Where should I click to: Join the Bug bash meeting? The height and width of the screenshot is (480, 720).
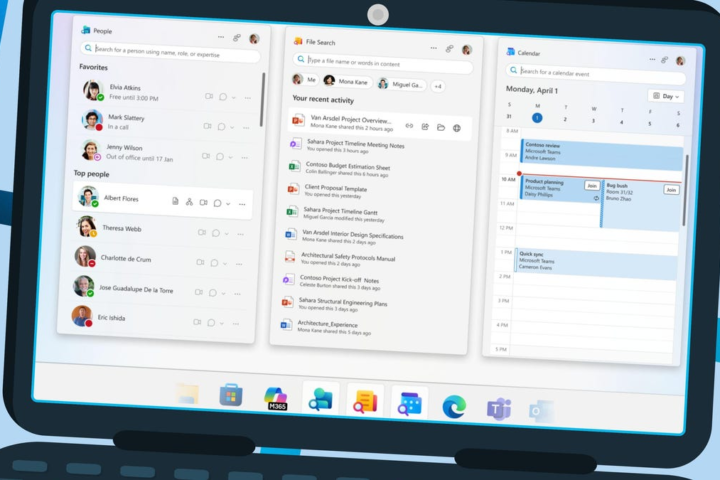click(x=671, y=189)
